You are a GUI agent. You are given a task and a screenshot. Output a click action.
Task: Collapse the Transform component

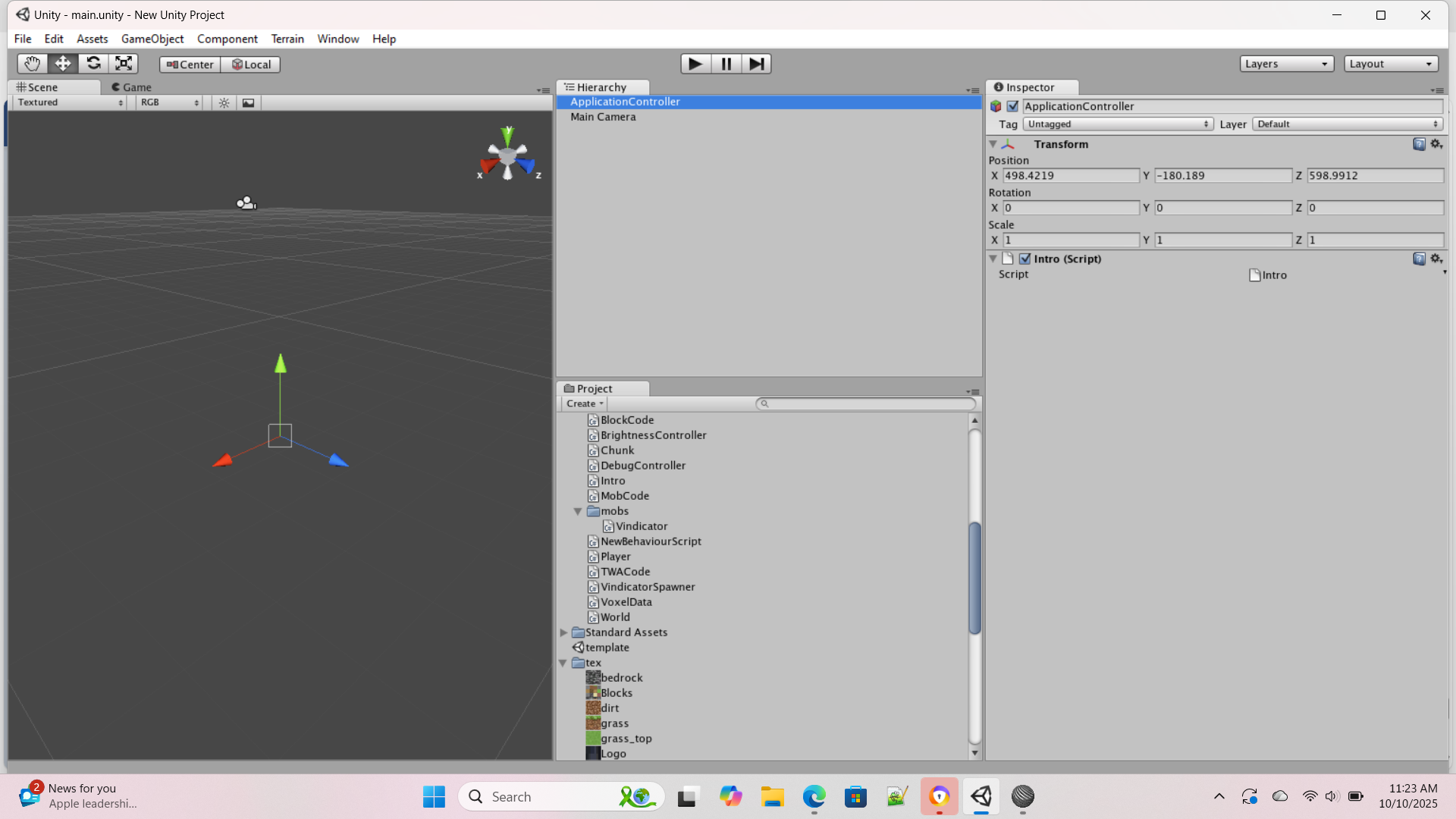993,144
